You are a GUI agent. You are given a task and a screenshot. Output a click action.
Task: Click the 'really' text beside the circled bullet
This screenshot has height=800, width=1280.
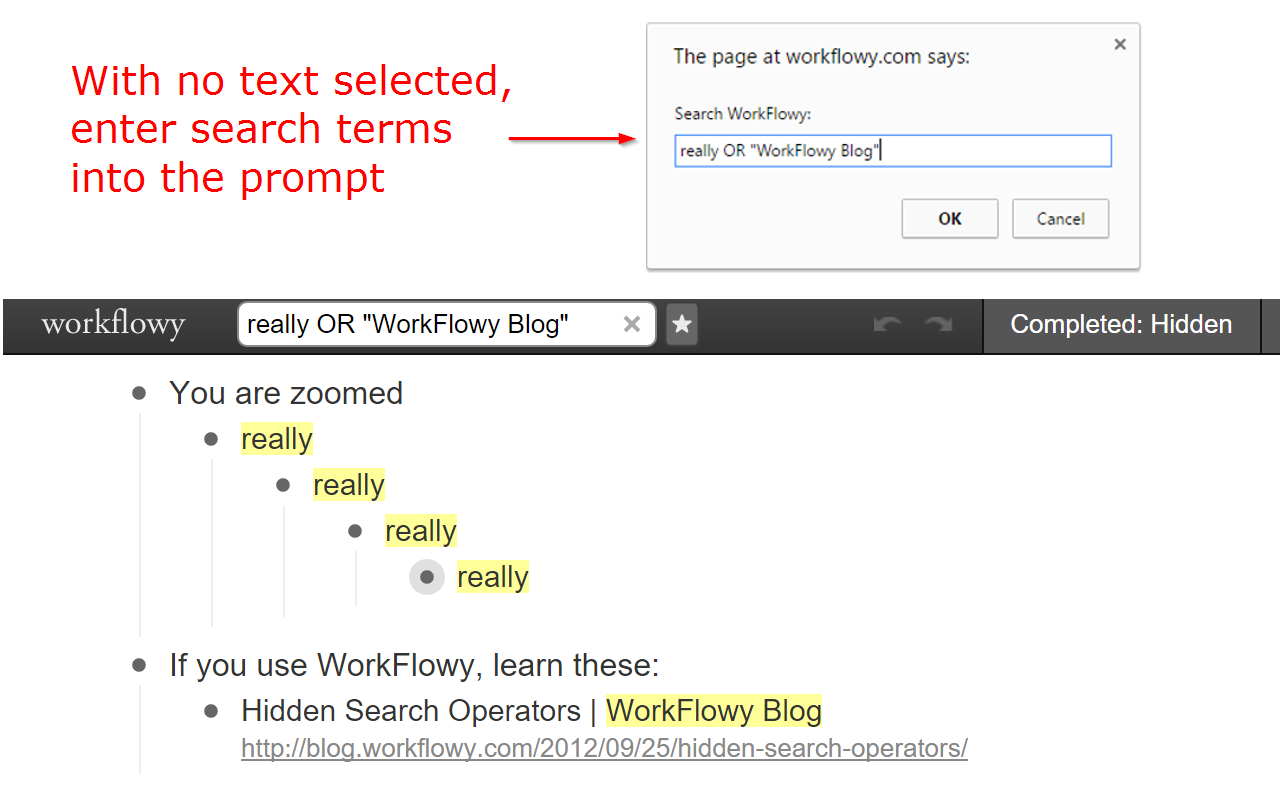tap(493, 577)
